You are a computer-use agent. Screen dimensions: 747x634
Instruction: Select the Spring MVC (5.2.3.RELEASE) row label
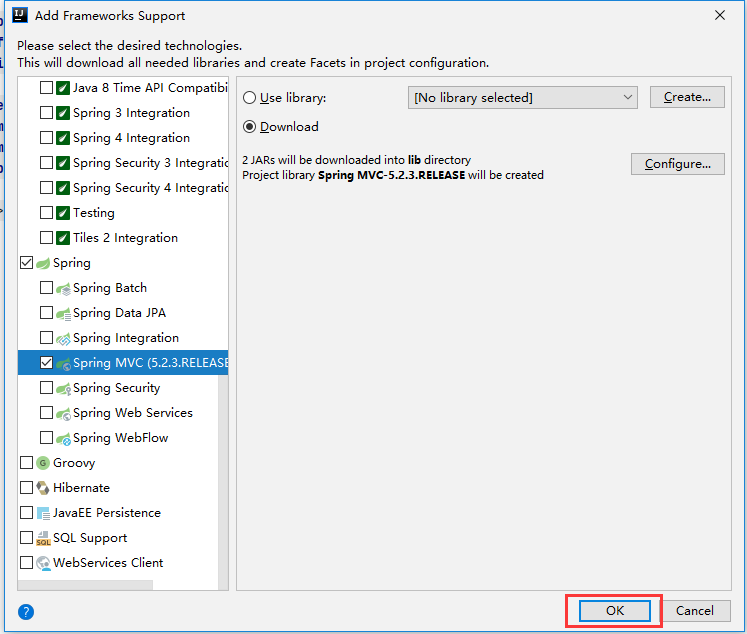tap(151, 363)
